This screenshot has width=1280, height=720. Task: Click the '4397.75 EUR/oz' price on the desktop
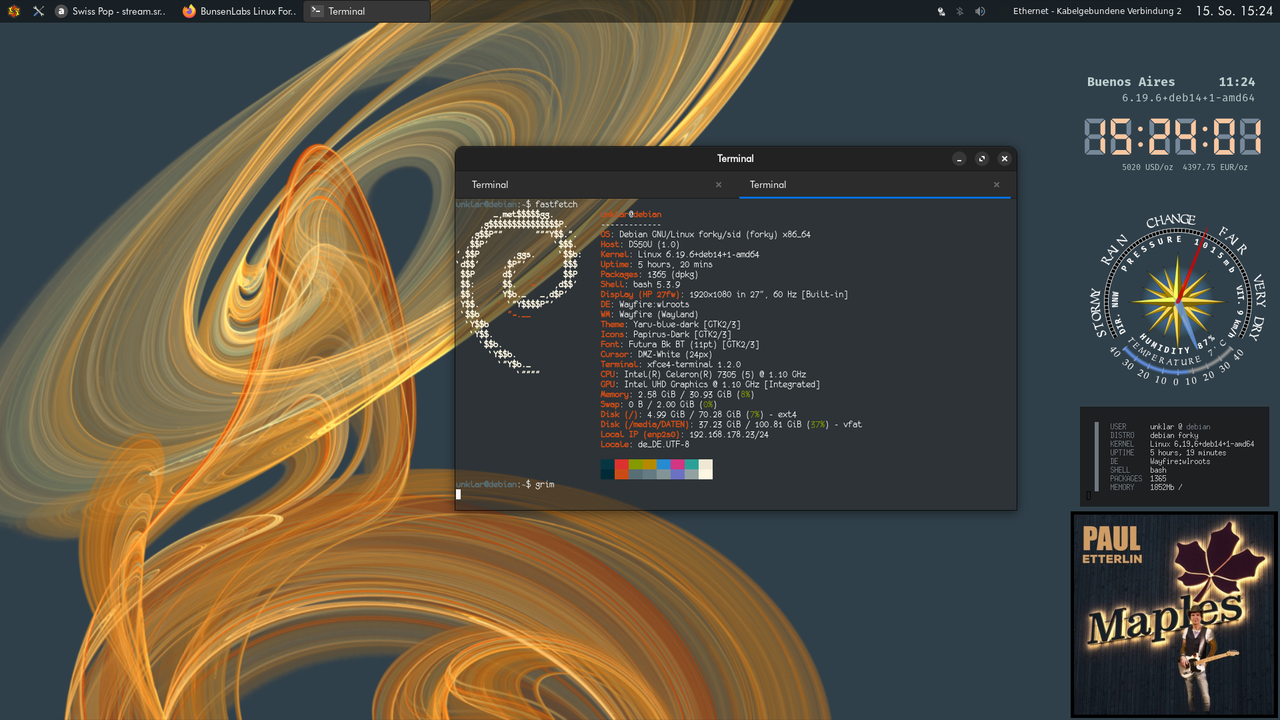point(1215,167)
